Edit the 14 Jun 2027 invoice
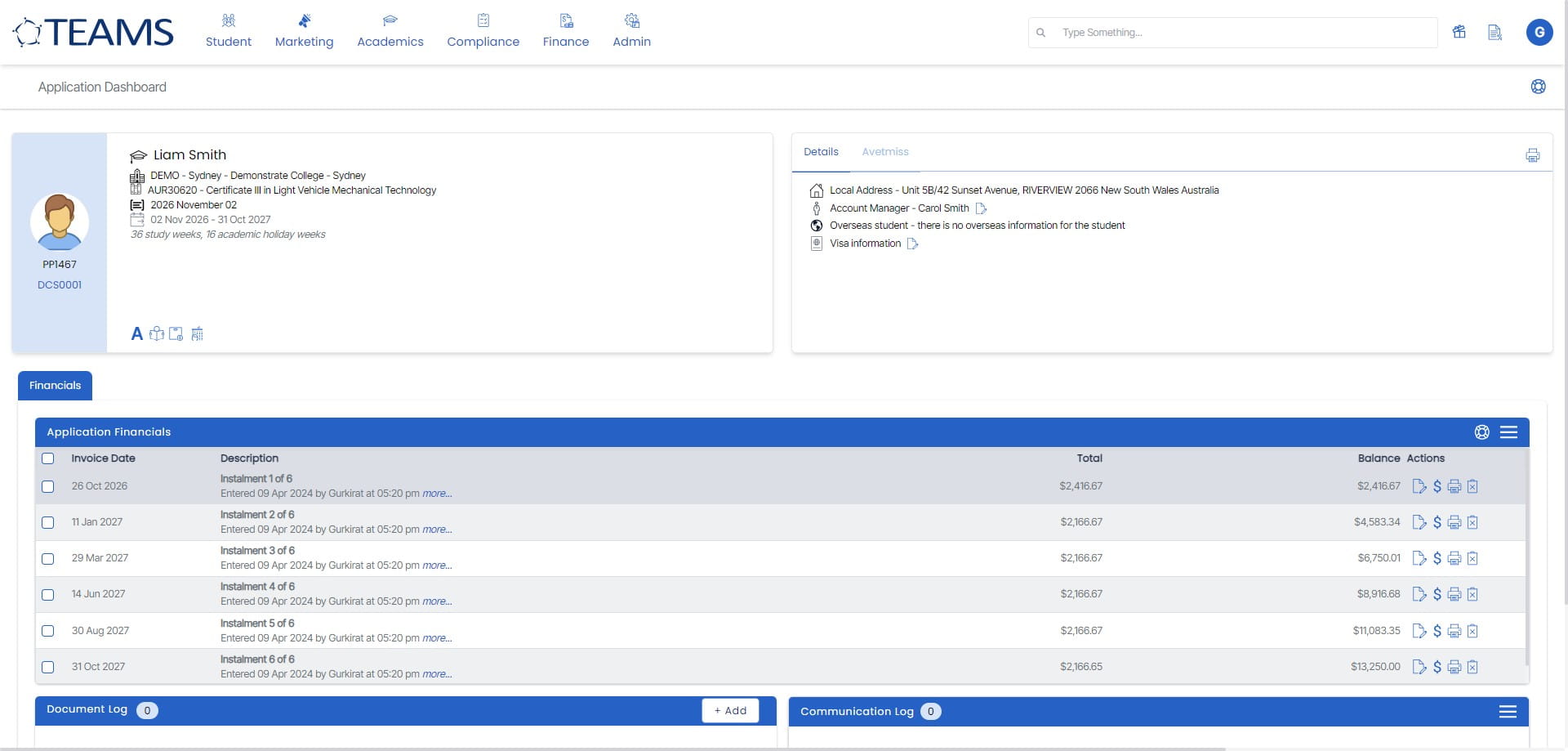Image resolution: width=1568 pixels, height=751 pixels. 1419,594
